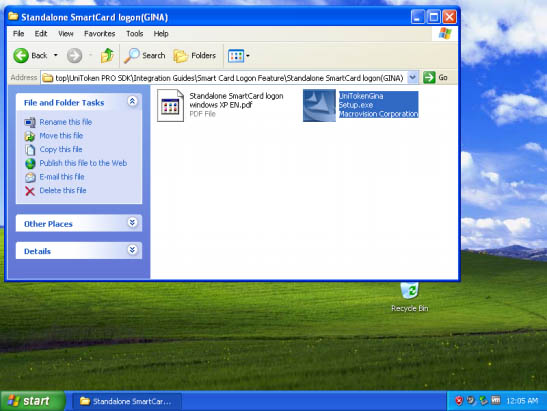Click the Standalone SmartCar... taskbar button

coord(127,401)
